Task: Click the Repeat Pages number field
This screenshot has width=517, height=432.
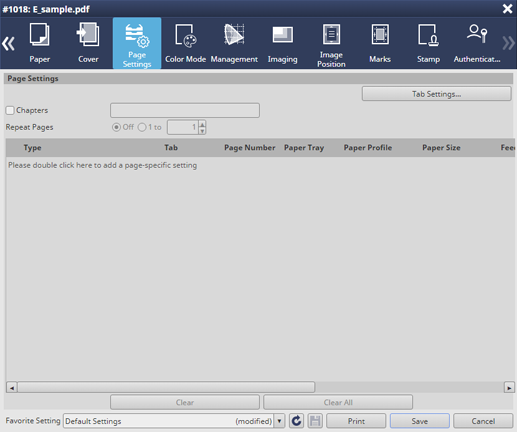Action: point(183,127)
